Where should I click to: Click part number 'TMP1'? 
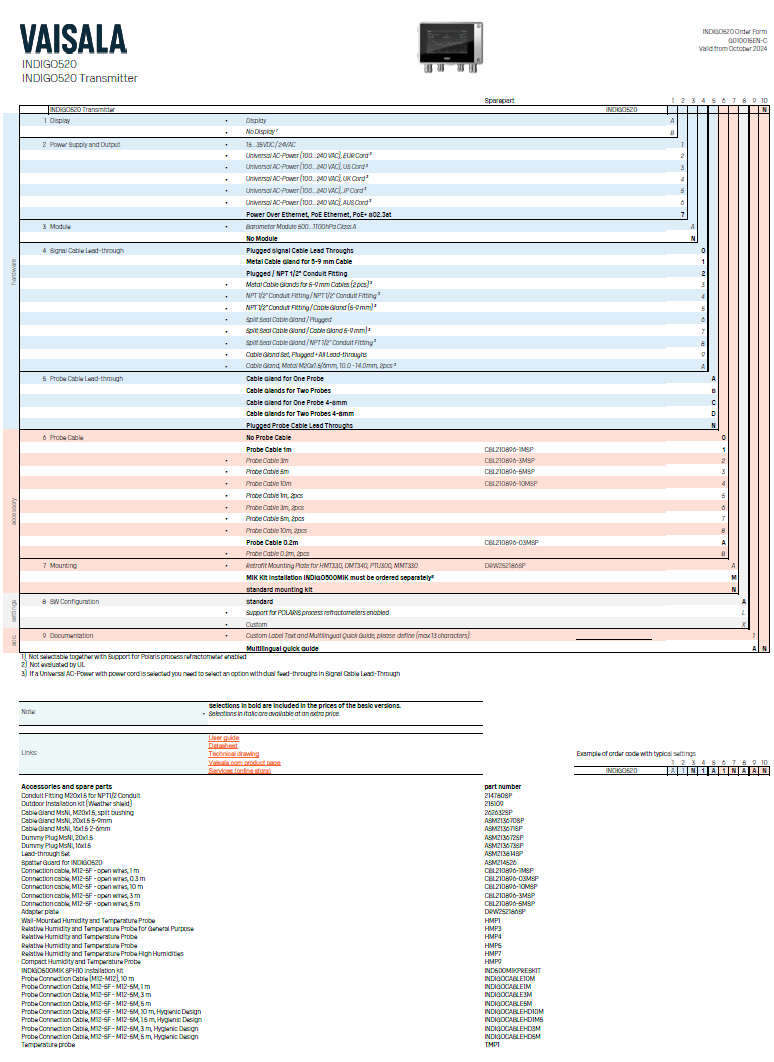tap(492, 1045)
